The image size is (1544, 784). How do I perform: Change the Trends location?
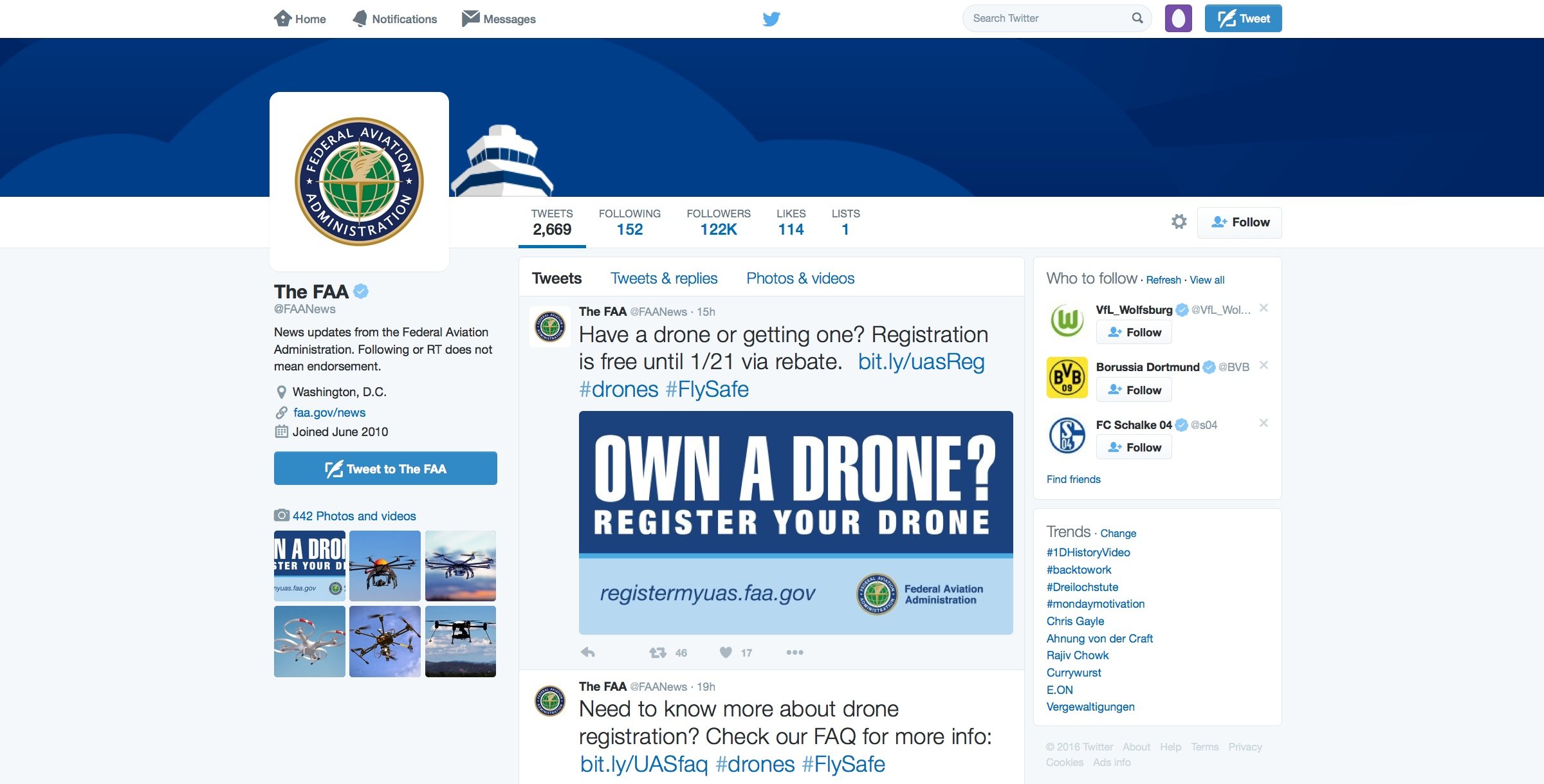tap(1117, 533)
